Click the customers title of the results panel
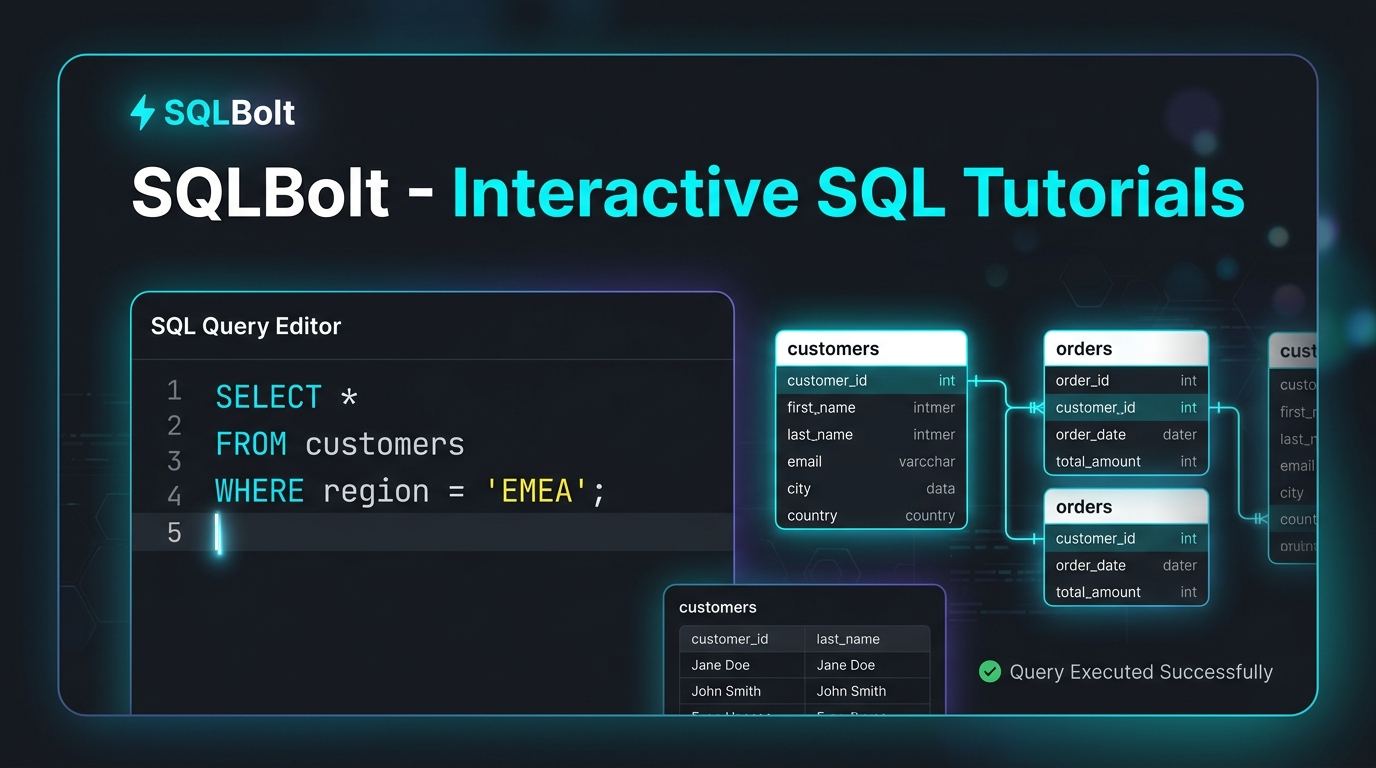The width and height of the screenshot is (1376, 768). point(718,607)
